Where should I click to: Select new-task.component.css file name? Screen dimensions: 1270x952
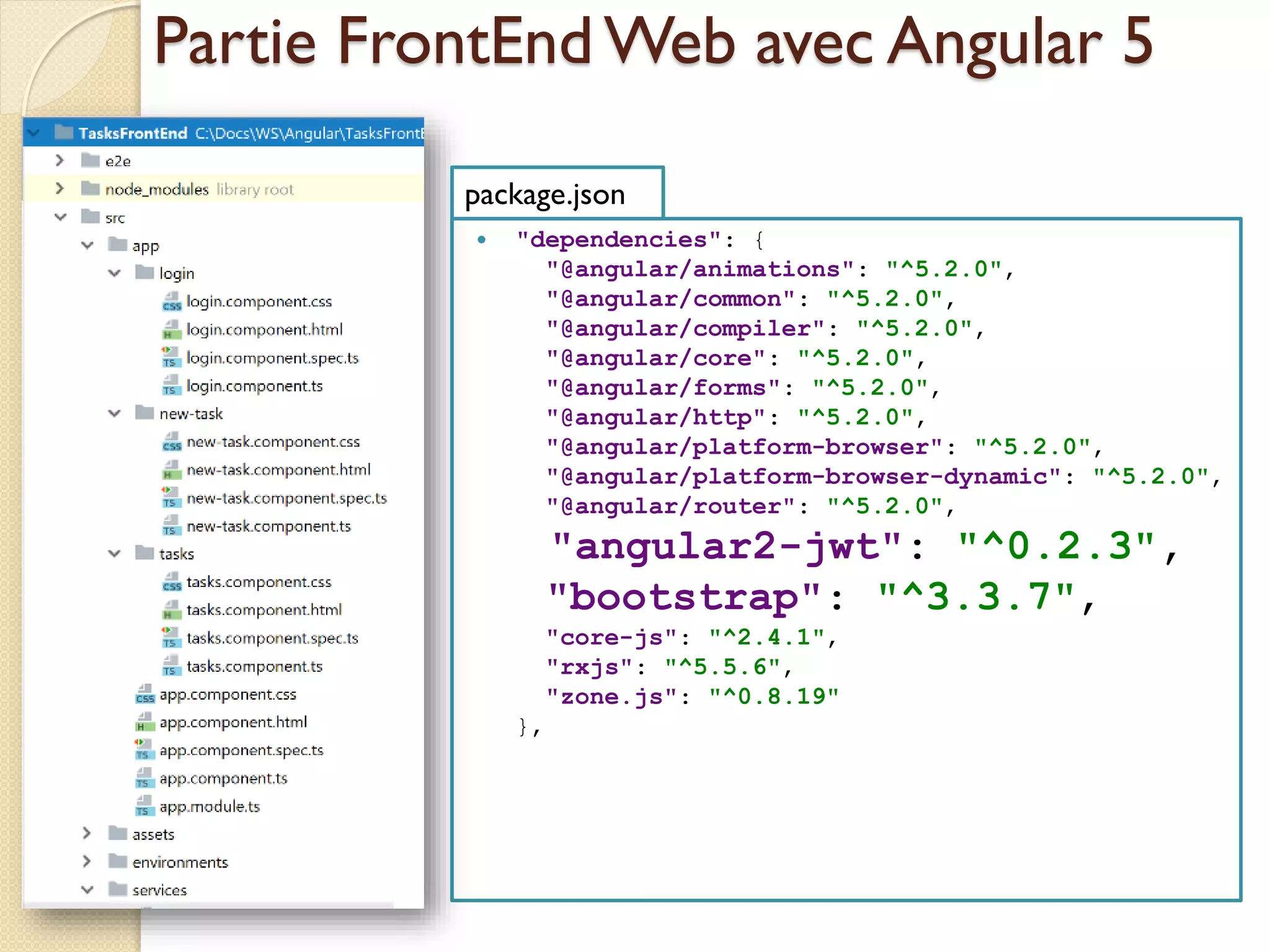[x=273, y=442]
